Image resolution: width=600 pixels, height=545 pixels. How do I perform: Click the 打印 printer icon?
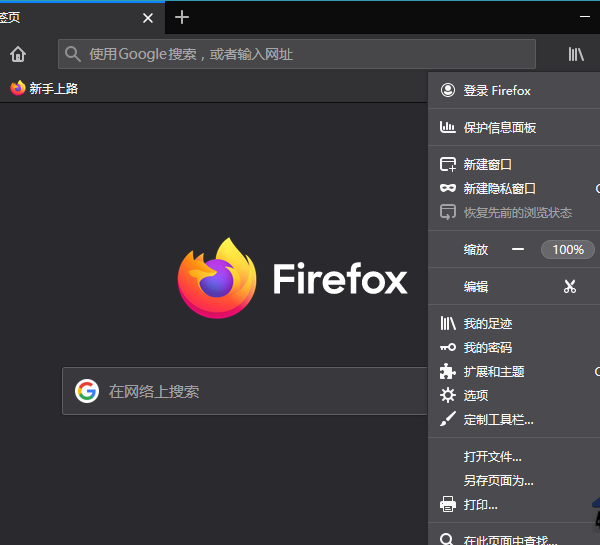point(448,505)
